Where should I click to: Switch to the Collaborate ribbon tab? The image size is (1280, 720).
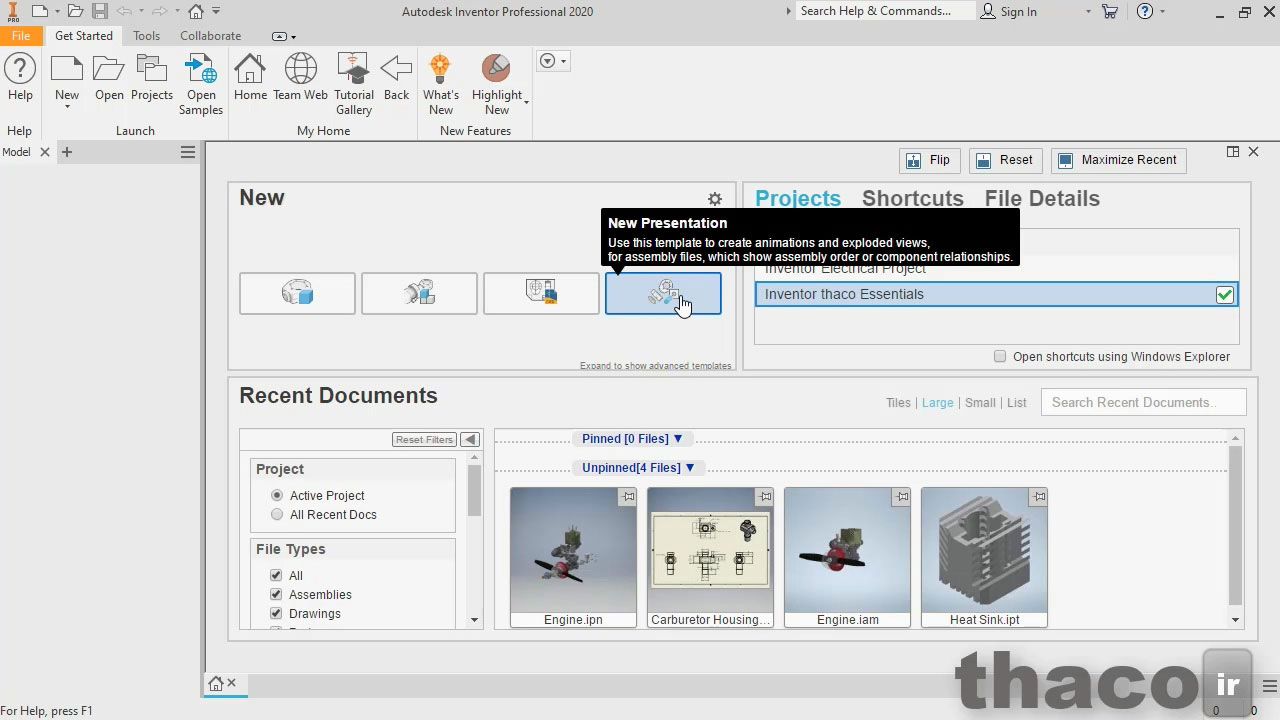[x=210, y=35]
